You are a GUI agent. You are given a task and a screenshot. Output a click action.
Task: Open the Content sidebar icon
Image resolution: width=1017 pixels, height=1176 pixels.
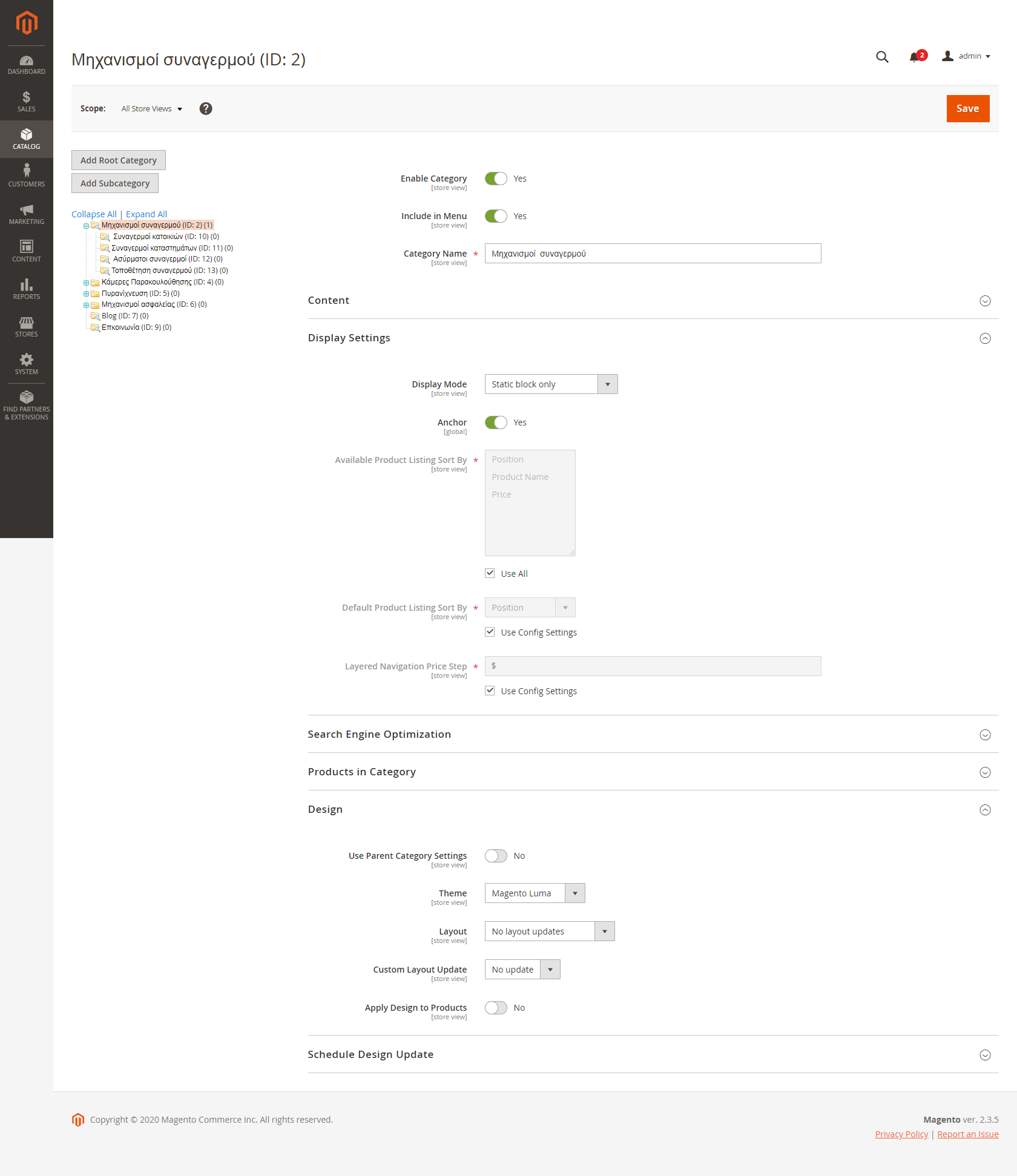(26, 251)
